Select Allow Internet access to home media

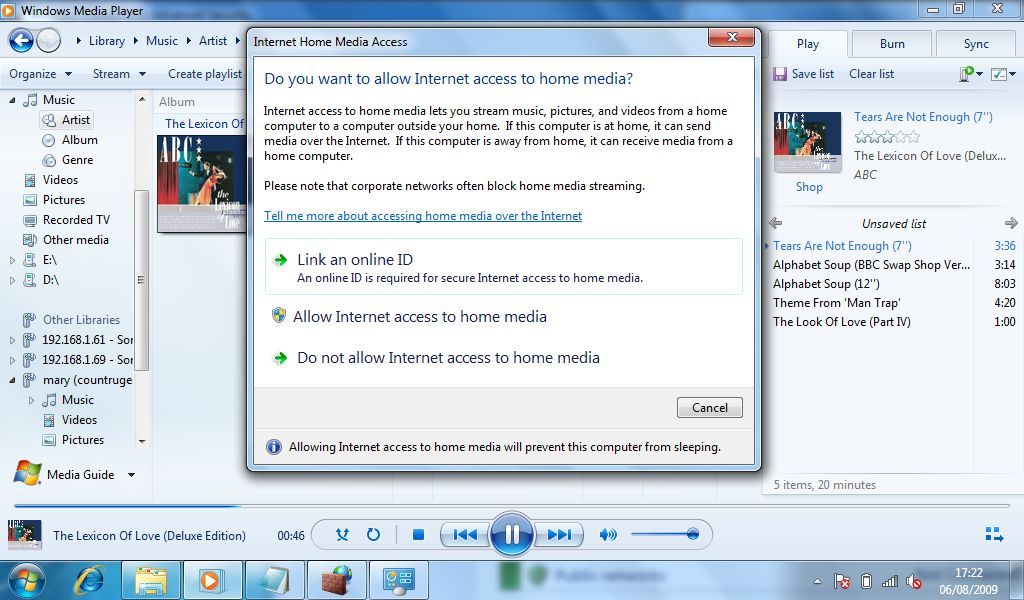[x=421, y=316]
